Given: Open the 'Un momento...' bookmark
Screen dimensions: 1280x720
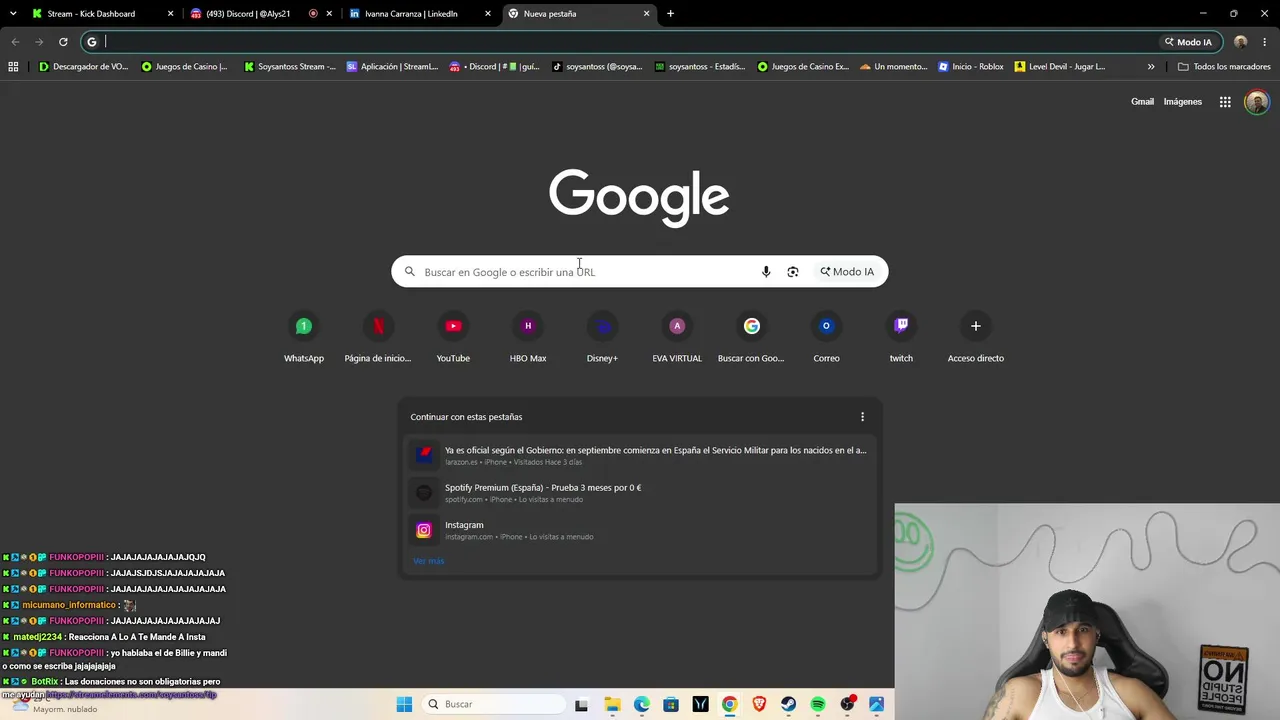Looking at the screenshot, I should point(894,67).
